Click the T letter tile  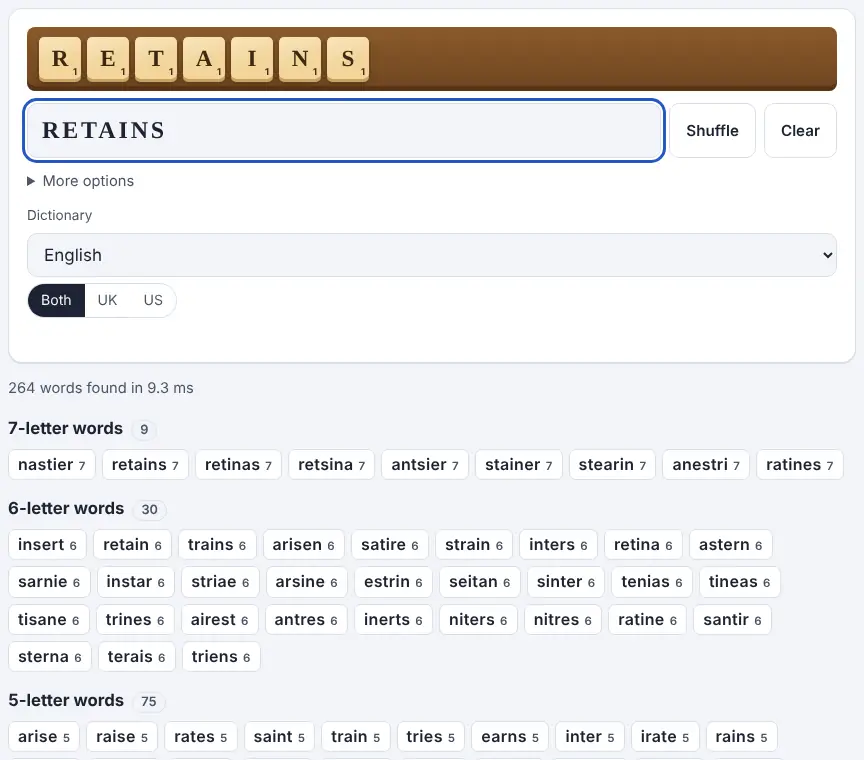pos(156,59)
